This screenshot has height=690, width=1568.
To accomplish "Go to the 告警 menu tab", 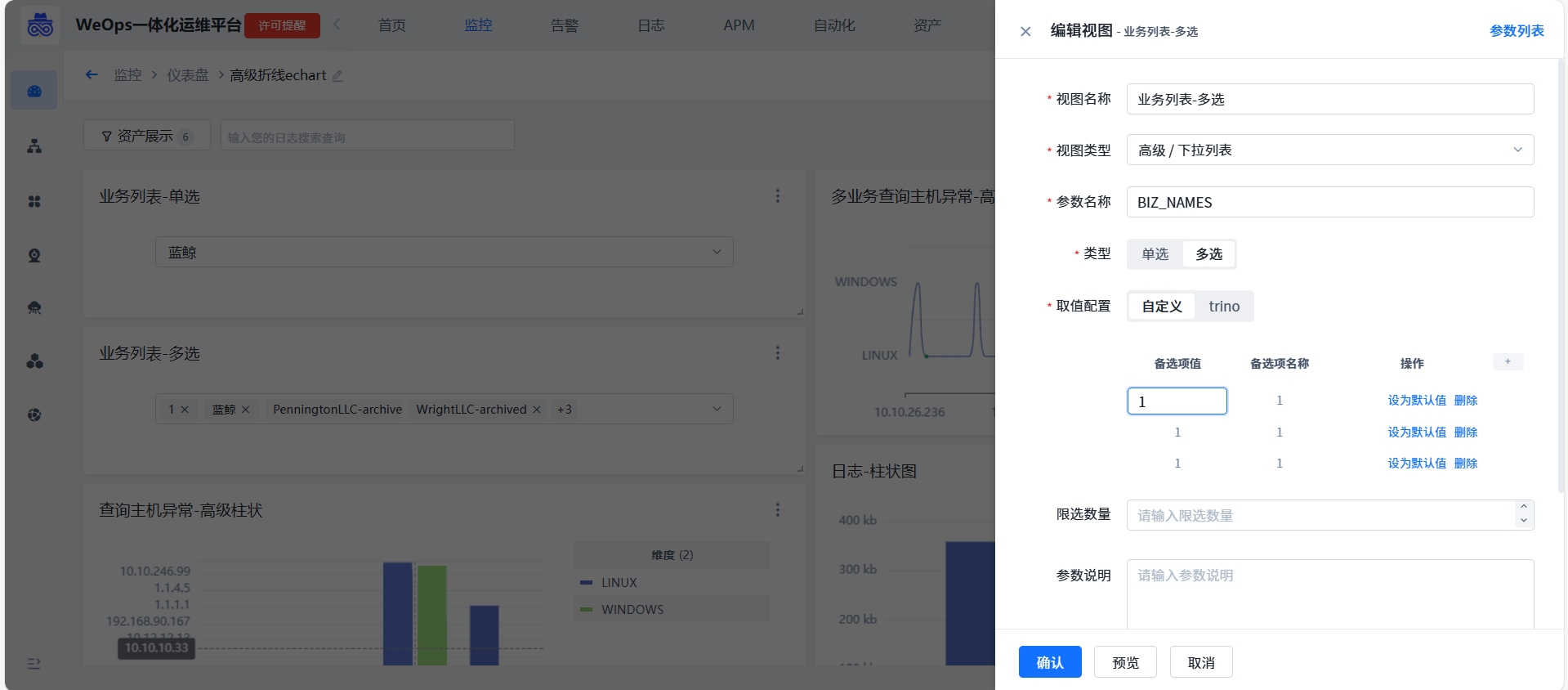I will click(x=564, y=25).
